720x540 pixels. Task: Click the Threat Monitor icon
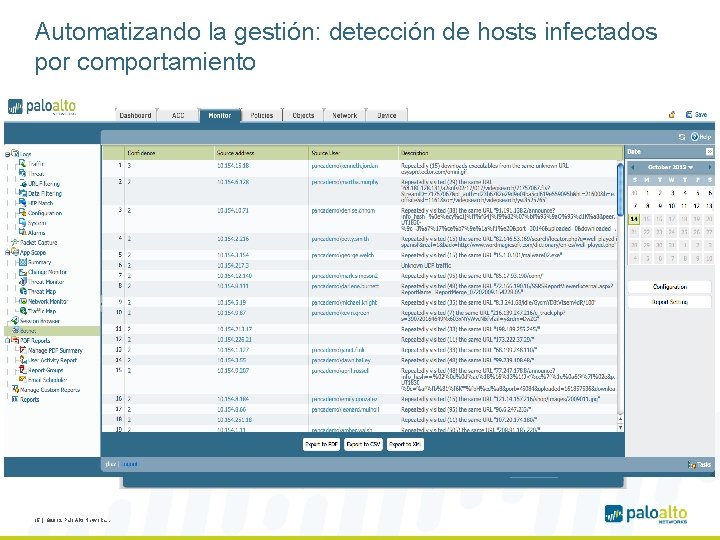[x=23, y=281]
